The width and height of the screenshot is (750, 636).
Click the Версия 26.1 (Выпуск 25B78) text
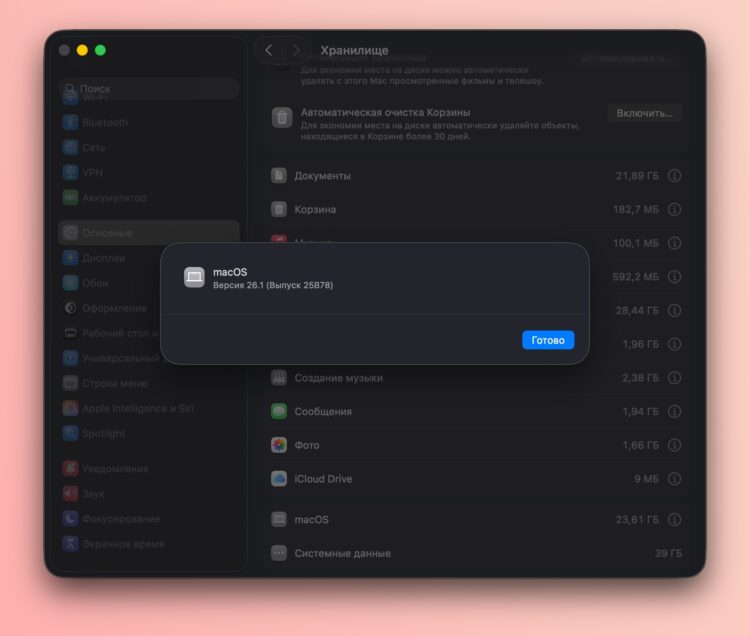point(273,285)
